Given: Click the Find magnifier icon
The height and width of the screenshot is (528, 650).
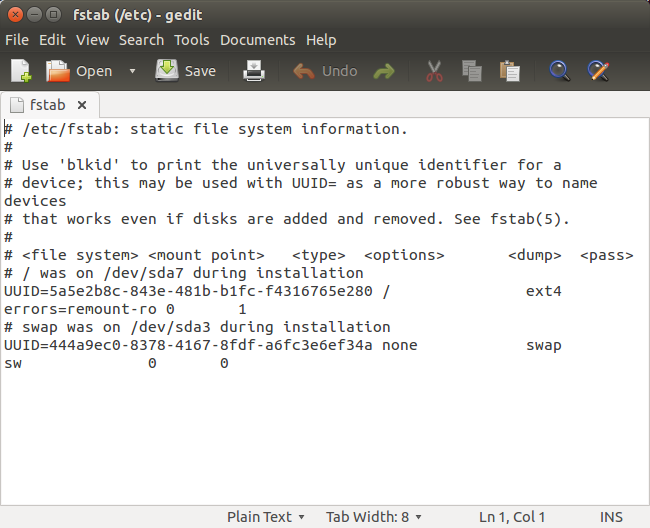Looking at the screenshot, I should (x=560, y=71).
